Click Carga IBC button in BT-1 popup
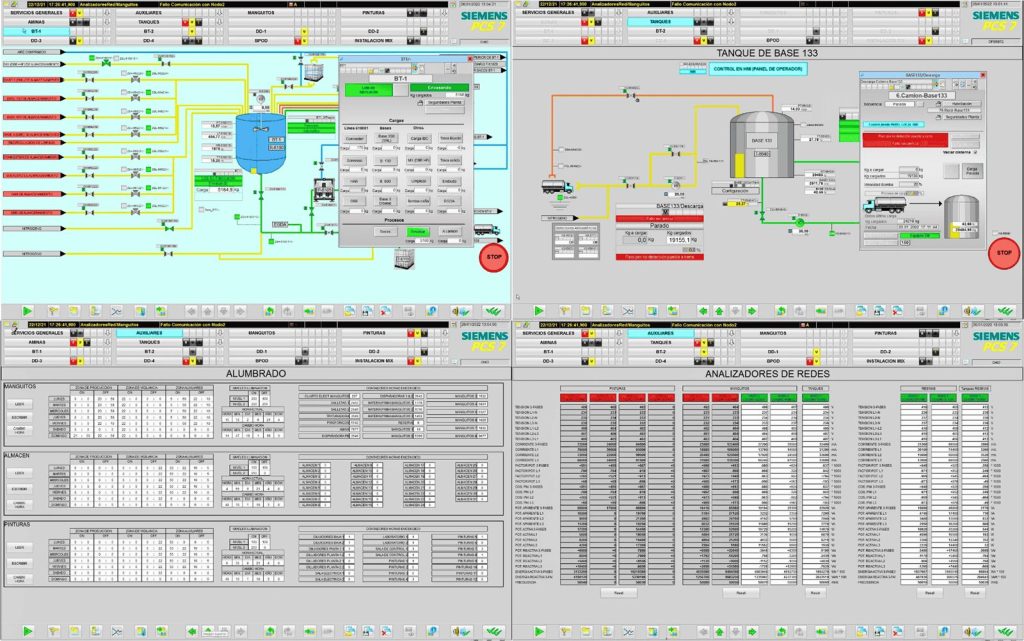1024x641 pixels. tap(419, 138)
